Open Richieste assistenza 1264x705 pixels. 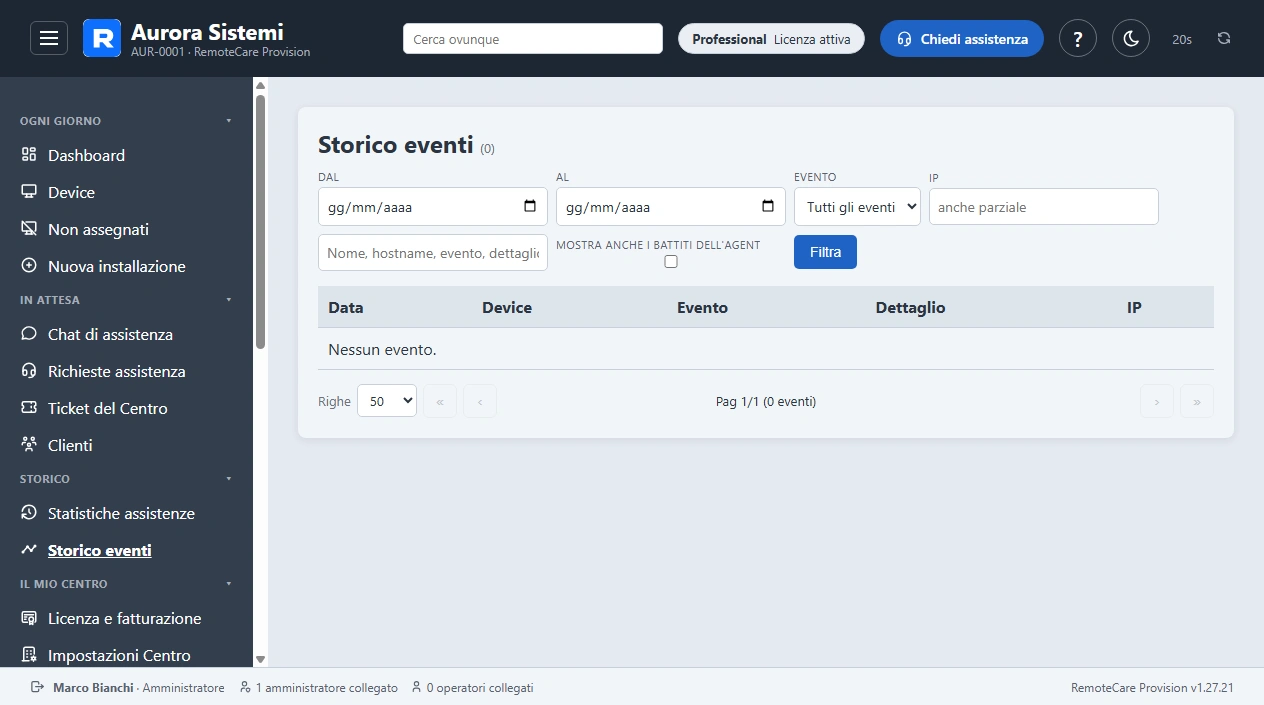pyautogui.click(x=117, y=371)
